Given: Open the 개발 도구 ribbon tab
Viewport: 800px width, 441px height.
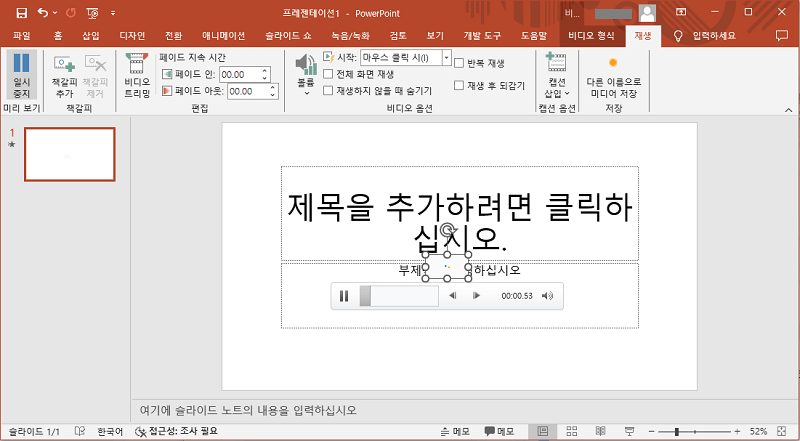Looking at the screenshot, I should coord(482,36).
